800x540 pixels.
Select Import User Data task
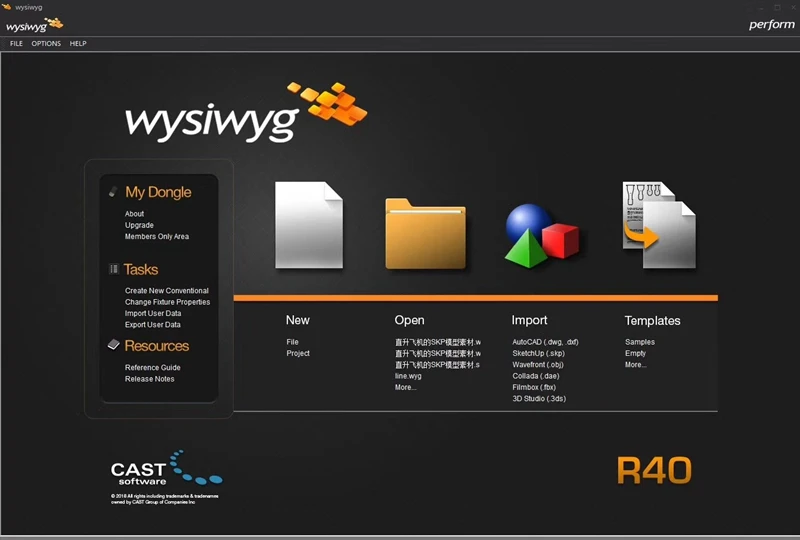point(153,313)
